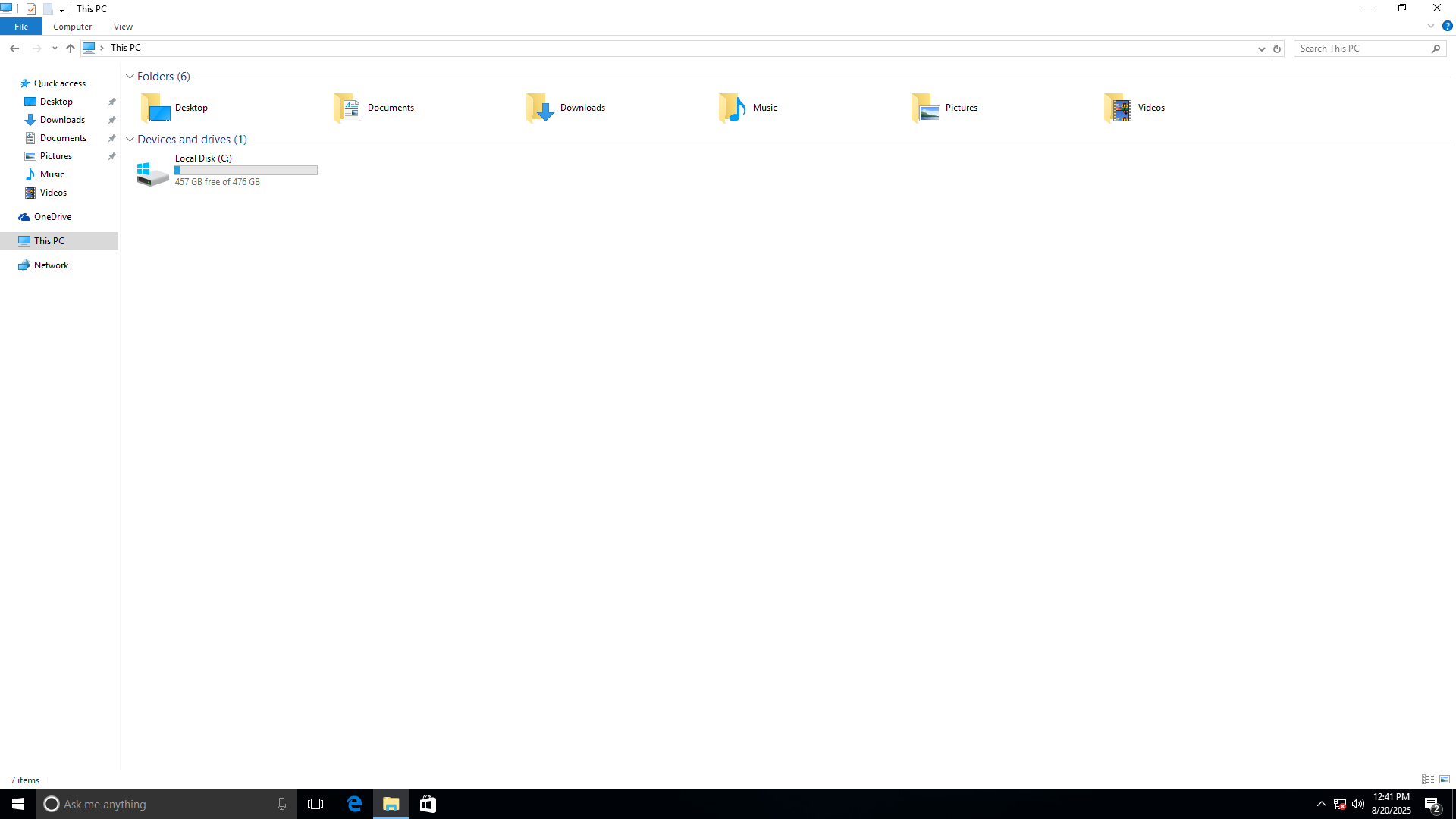Screen dimensions: 1456x819
Task: Switch to details view icon in status bar
Action: coord(1428,780)
